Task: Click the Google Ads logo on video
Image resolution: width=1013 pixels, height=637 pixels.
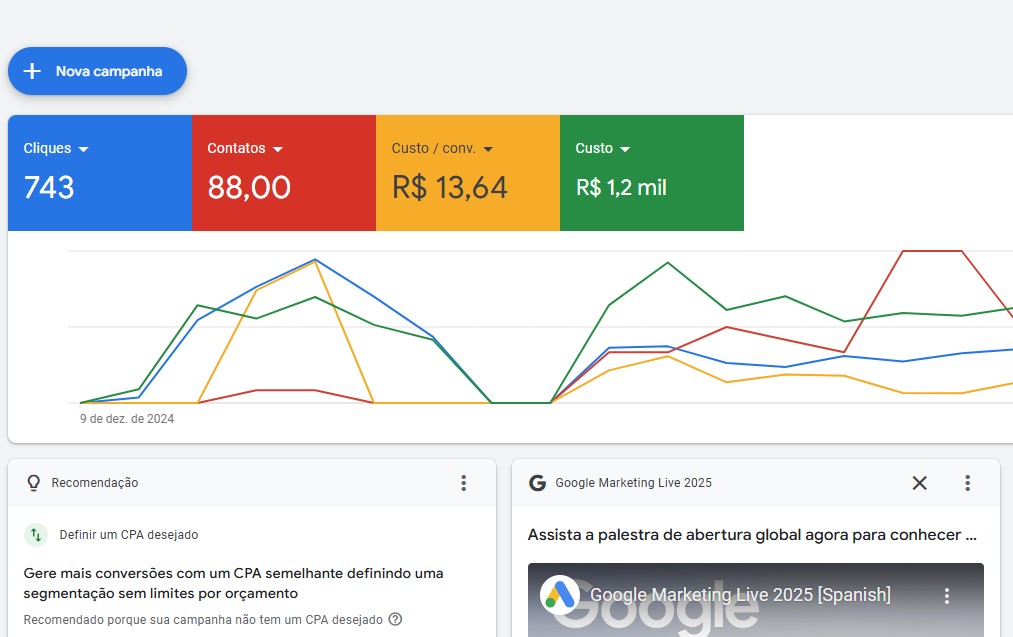Action: 559,595
